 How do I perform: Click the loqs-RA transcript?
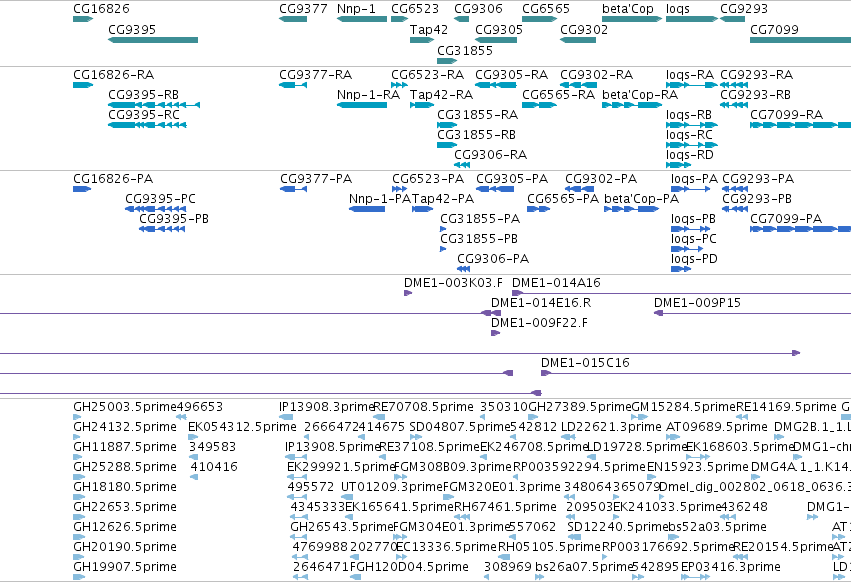692,85
